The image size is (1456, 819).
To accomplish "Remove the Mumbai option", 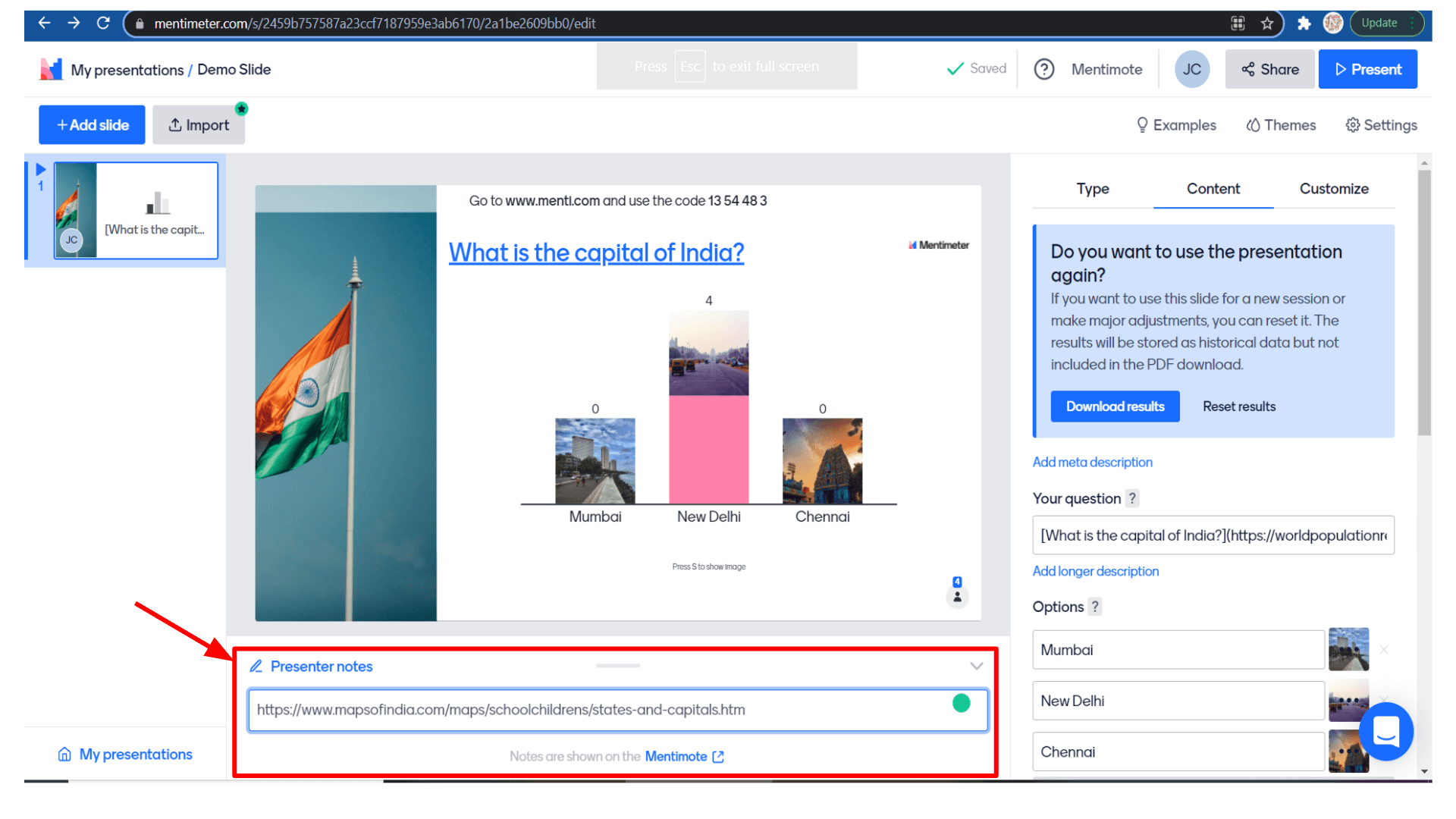I will [1384, 650].
